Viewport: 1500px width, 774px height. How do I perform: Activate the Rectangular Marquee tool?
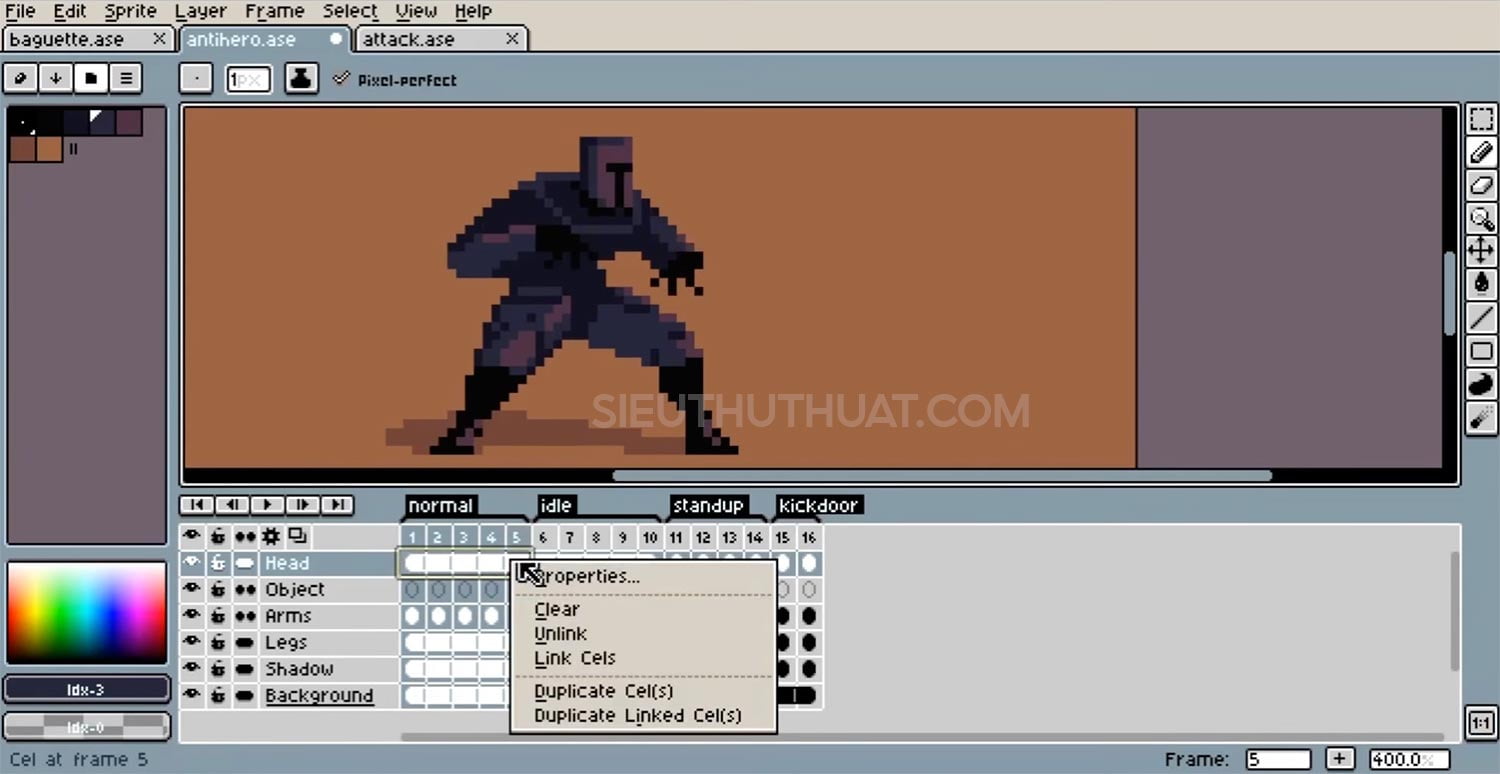(x=1480, y=118)
